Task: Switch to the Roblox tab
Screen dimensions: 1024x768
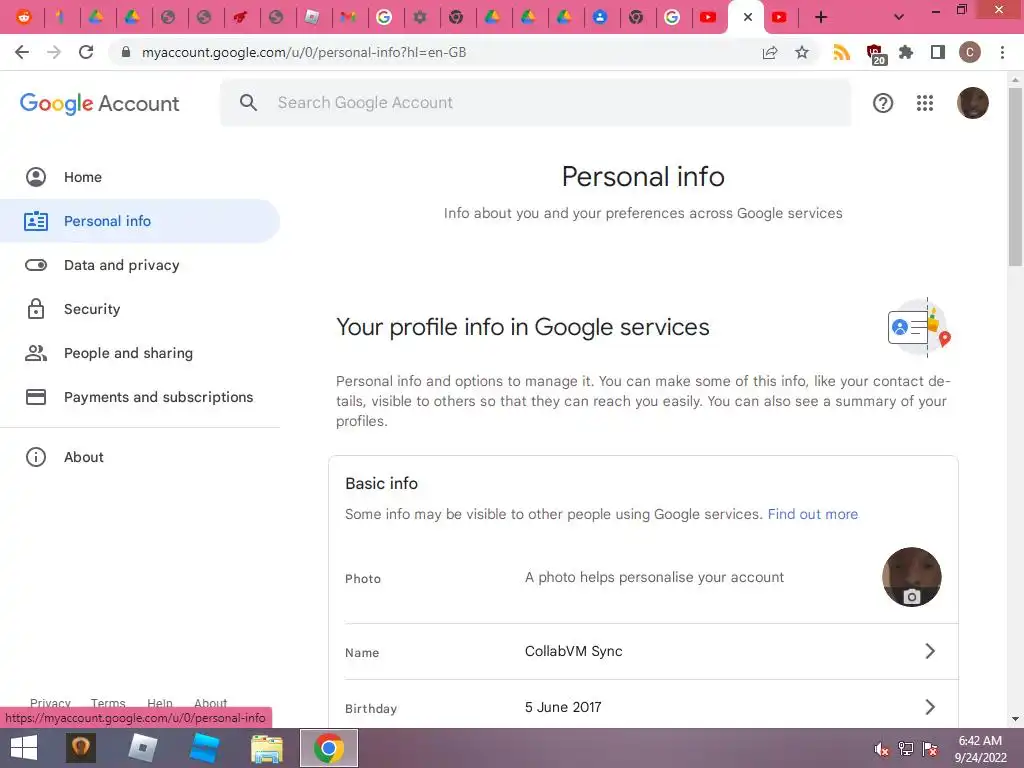Action: (x=312, y=18)
